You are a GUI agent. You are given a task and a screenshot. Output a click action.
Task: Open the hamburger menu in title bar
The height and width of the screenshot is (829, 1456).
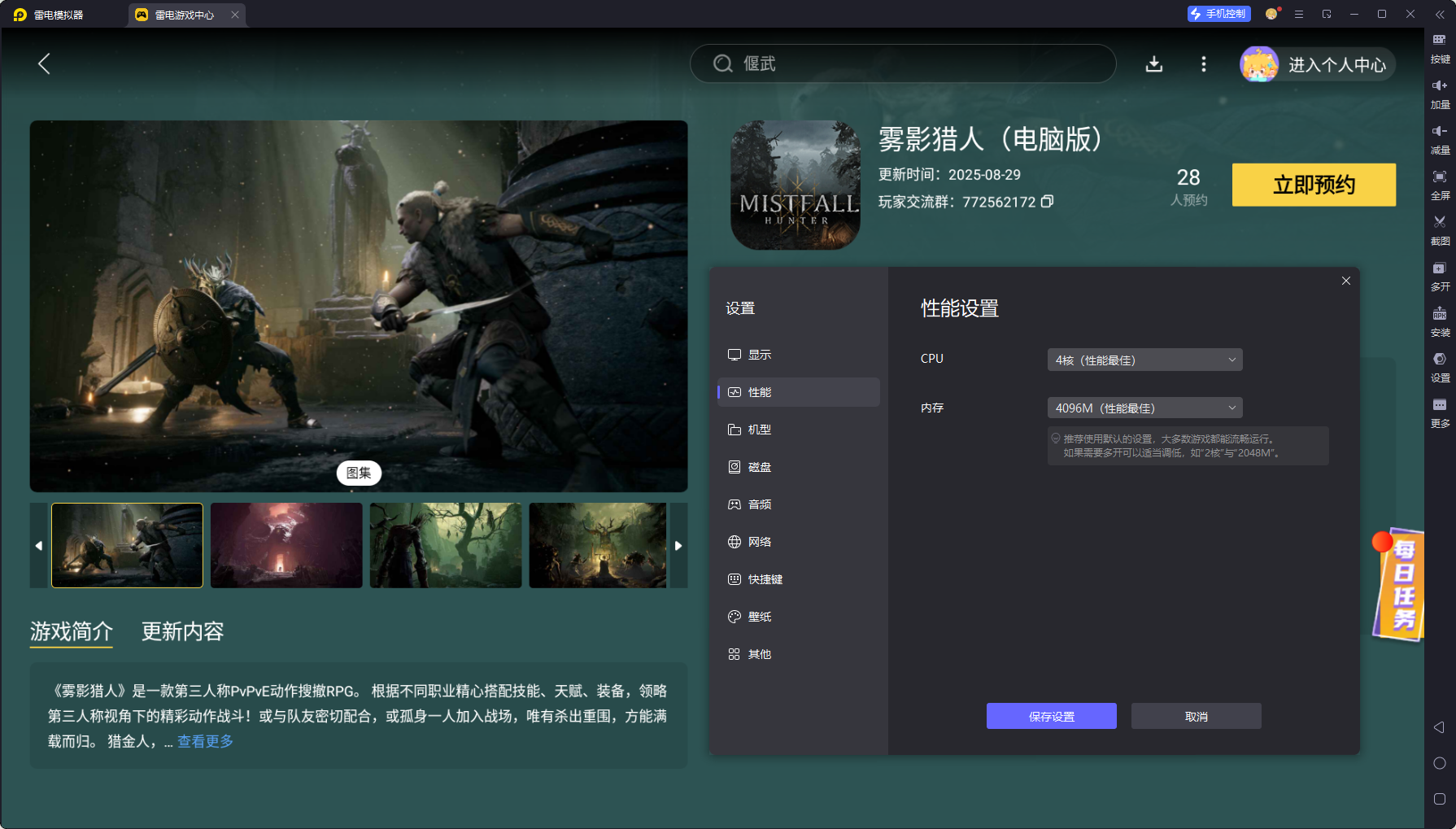pos(1299,14)
